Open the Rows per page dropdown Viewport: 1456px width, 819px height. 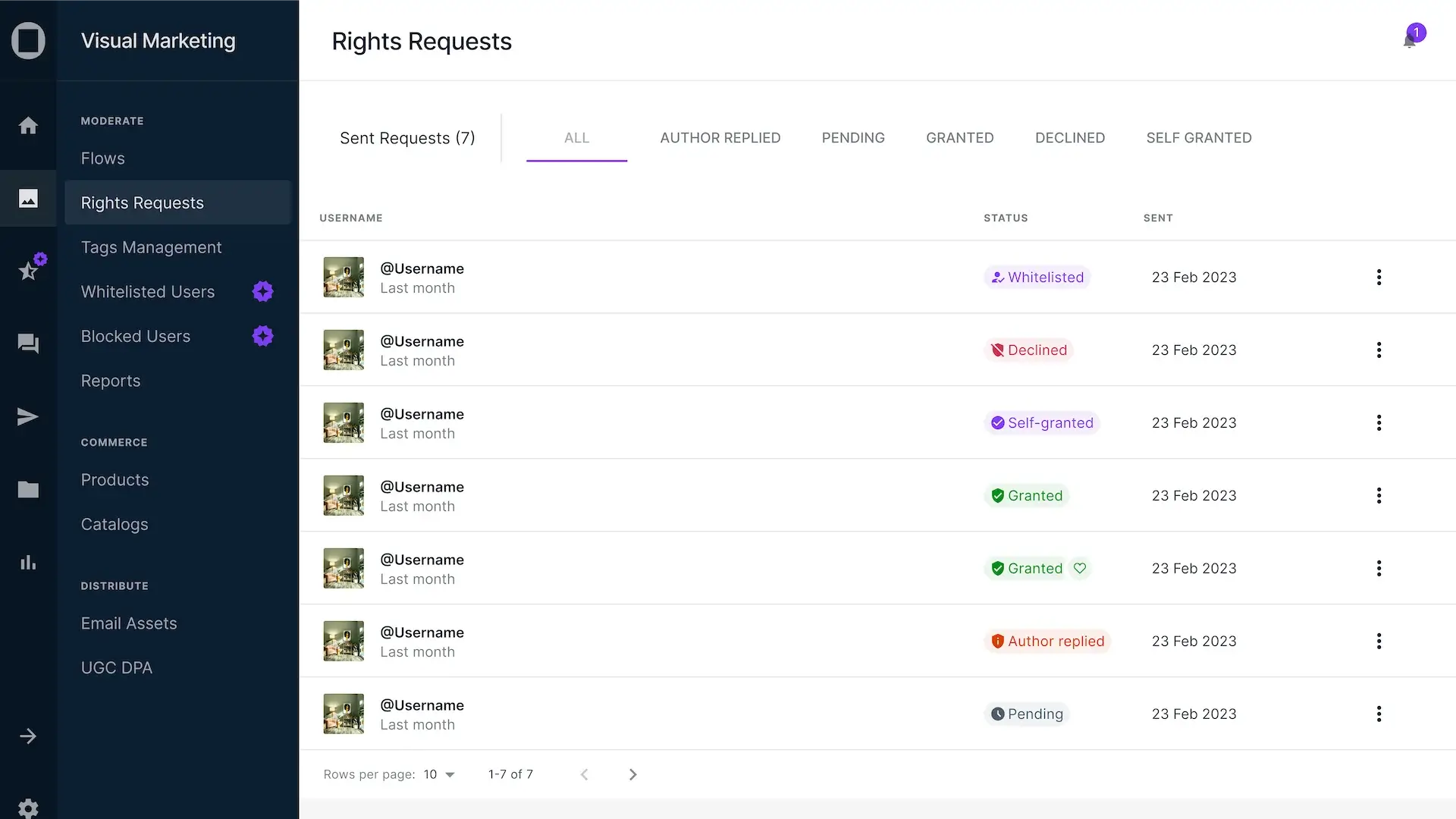pyautogui.click(x=440, y=774)
